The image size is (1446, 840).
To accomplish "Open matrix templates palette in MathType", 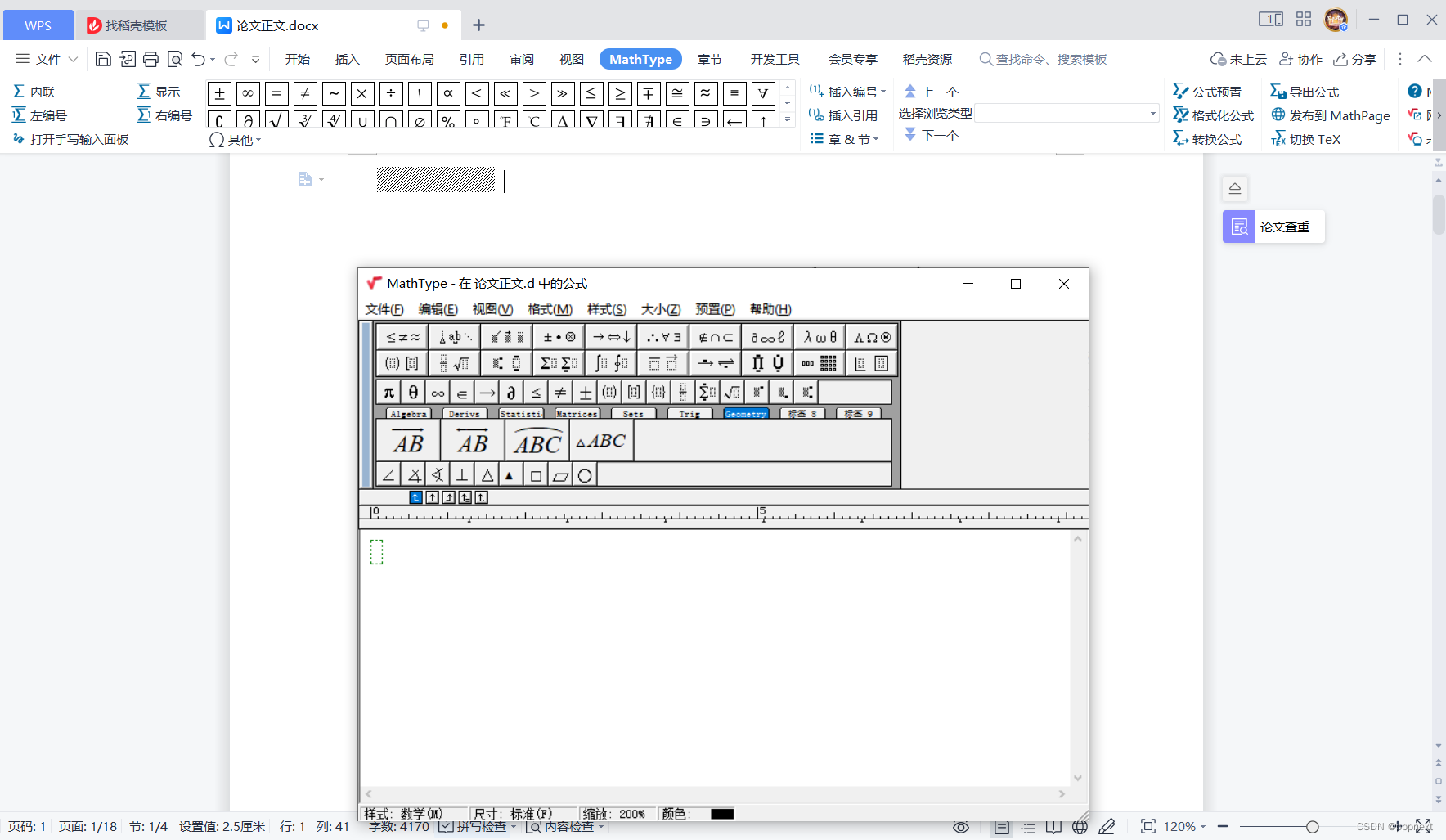I will coord(820,363).
